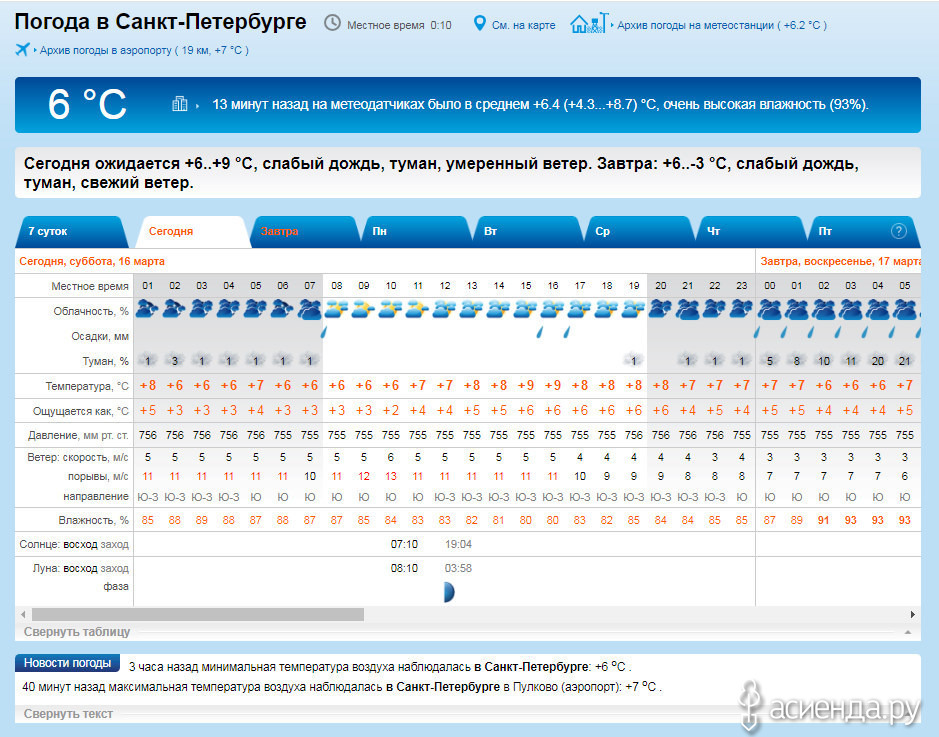Select the Сегодня tab
The image size is (939, 737).
pyautogui.click(x=192, y=232)
